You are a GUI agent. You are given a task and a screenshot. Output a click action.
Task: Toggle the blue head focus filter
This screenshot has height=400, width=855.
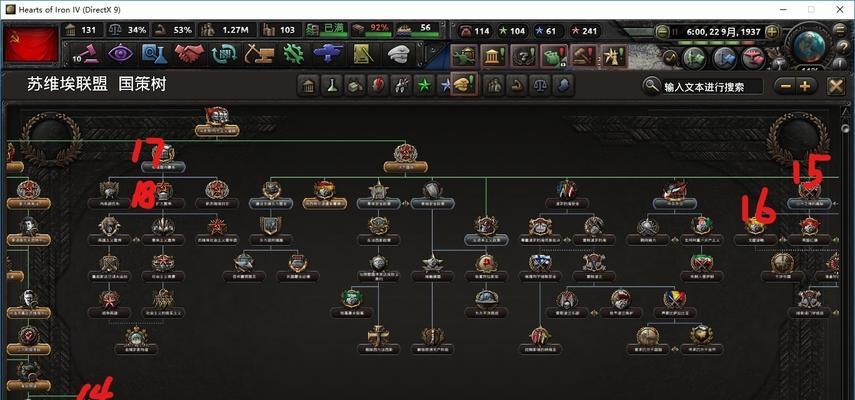coord(563,86)
